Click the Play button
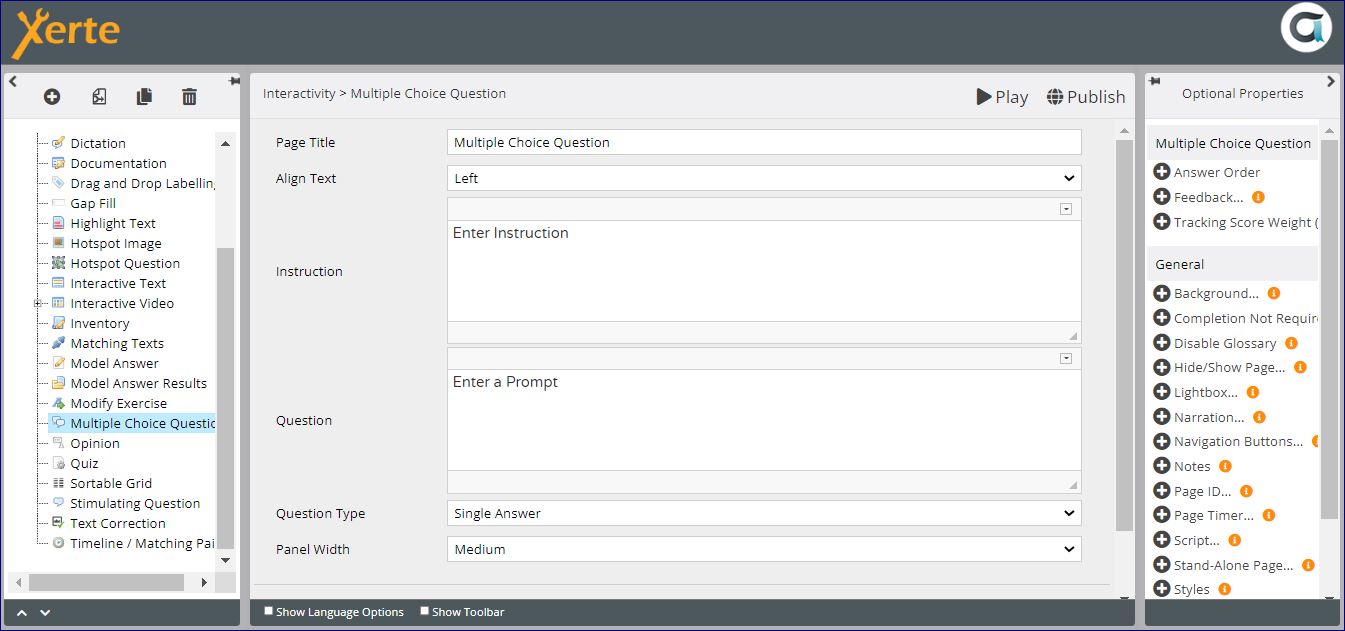Viewport: 1345px width, 631px height. tap(1002, 97)
